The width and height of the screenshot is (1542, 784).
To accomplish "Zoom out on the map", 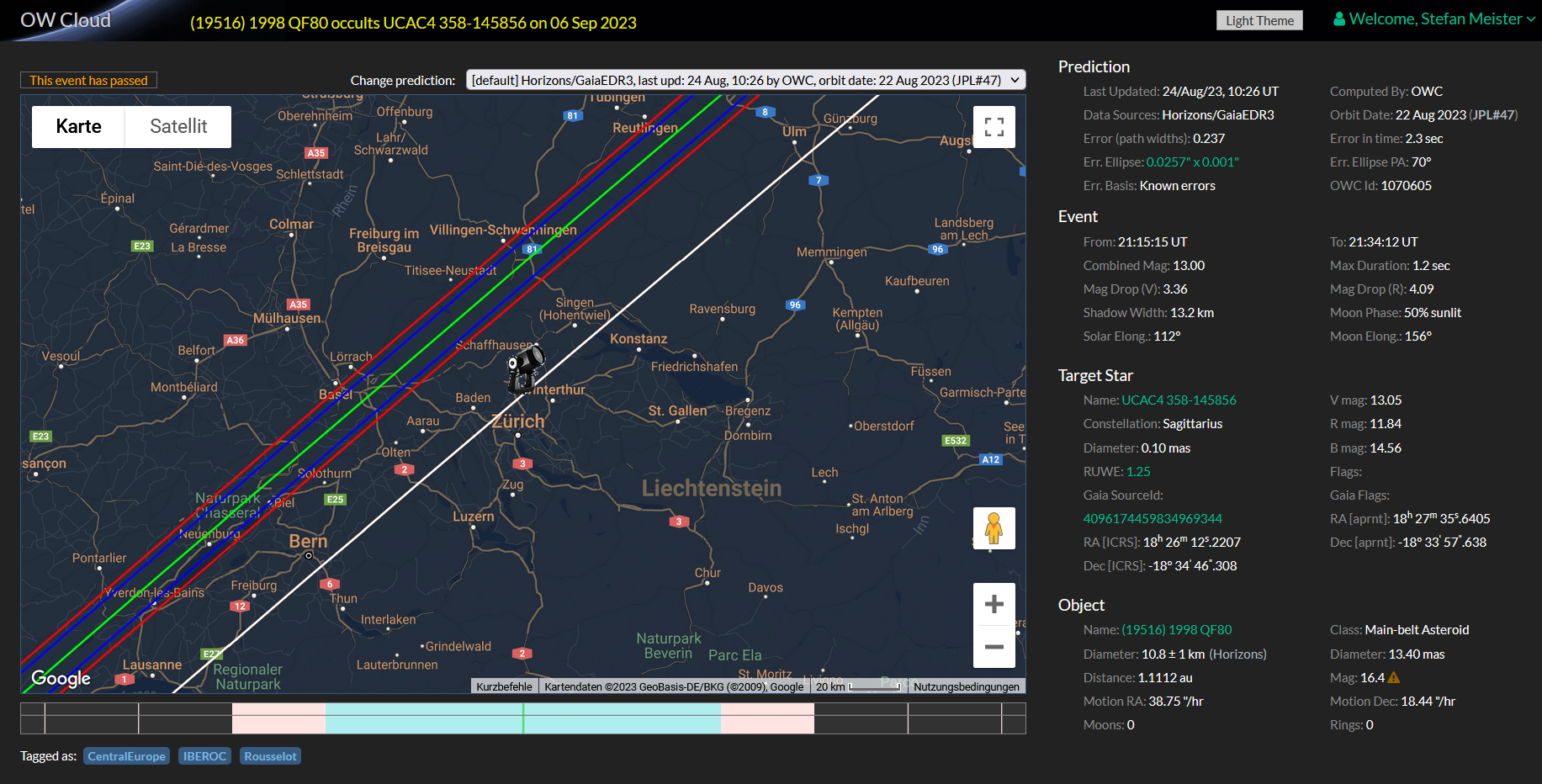I will point(994,647).
